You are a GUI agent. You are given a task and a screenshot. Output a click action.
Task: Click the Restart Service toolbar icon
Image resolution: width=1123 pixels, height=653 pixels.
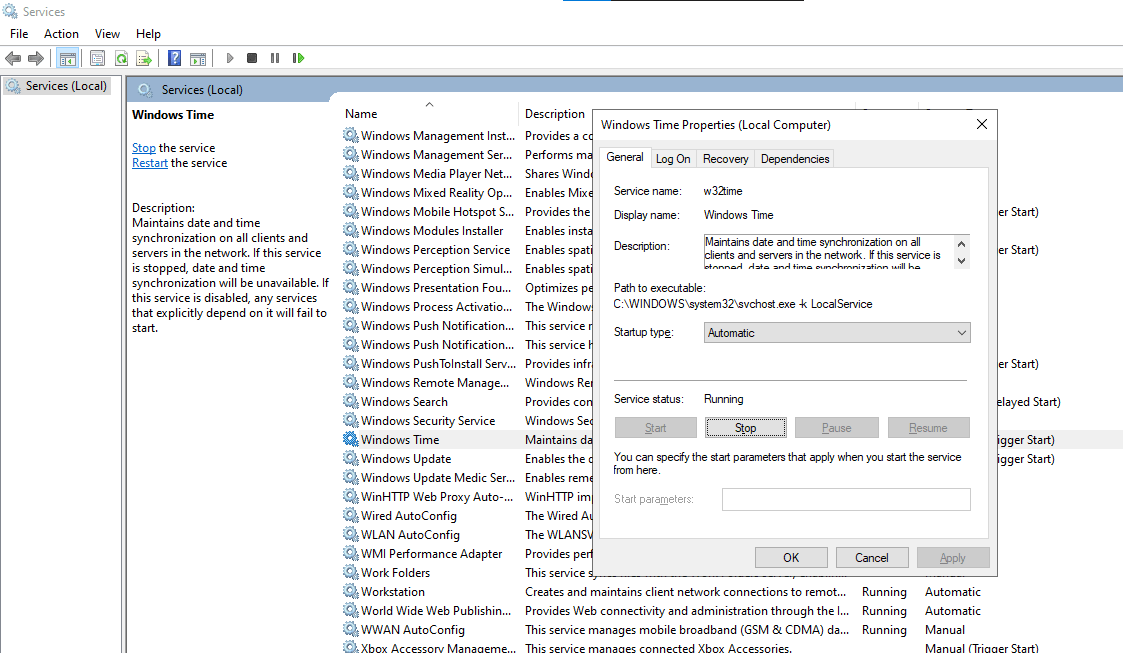[298, 58]
